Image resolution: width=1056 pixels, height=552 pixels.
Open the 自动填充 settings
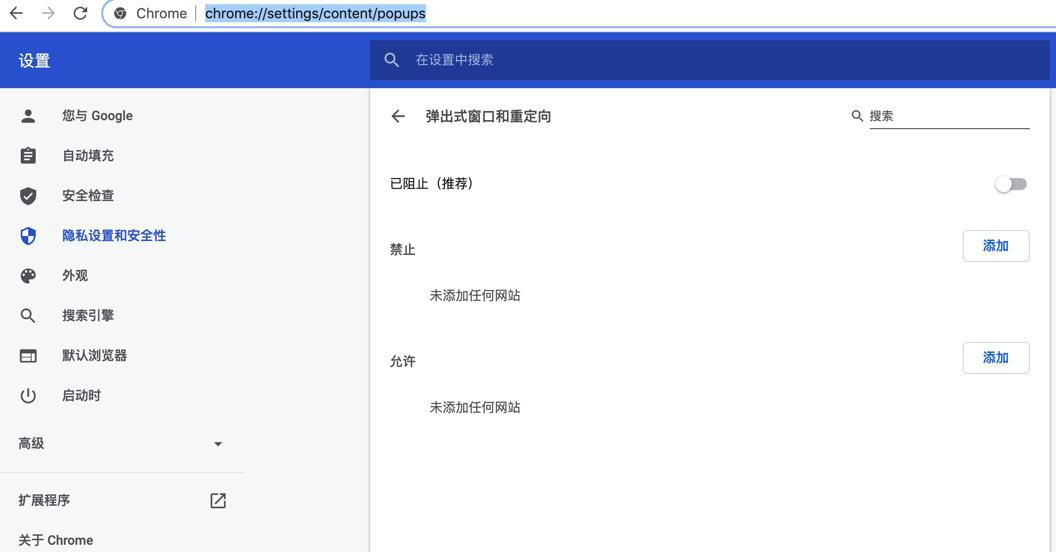coord(88,156)
